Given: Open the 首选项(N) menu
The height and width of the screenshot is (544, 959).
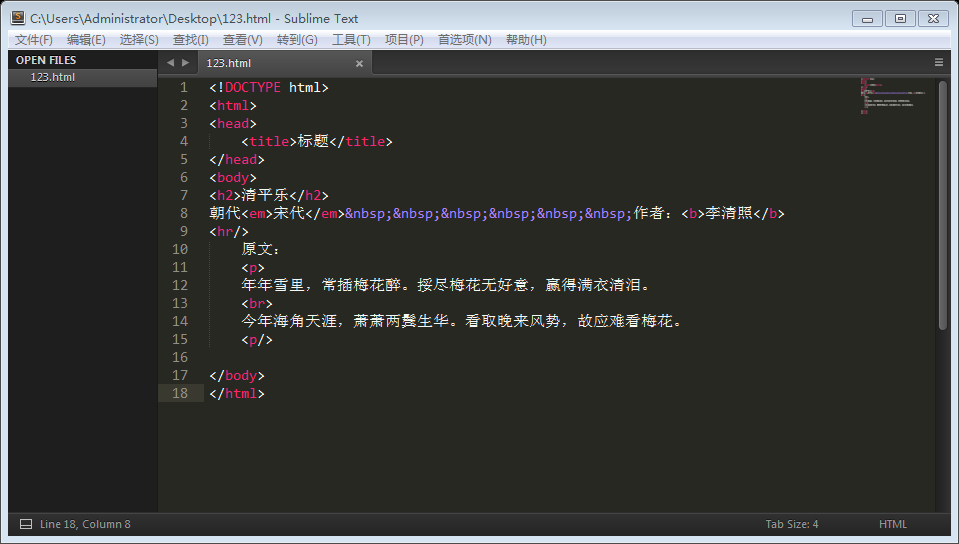Looking at the screenshot, I should point(464,40).
